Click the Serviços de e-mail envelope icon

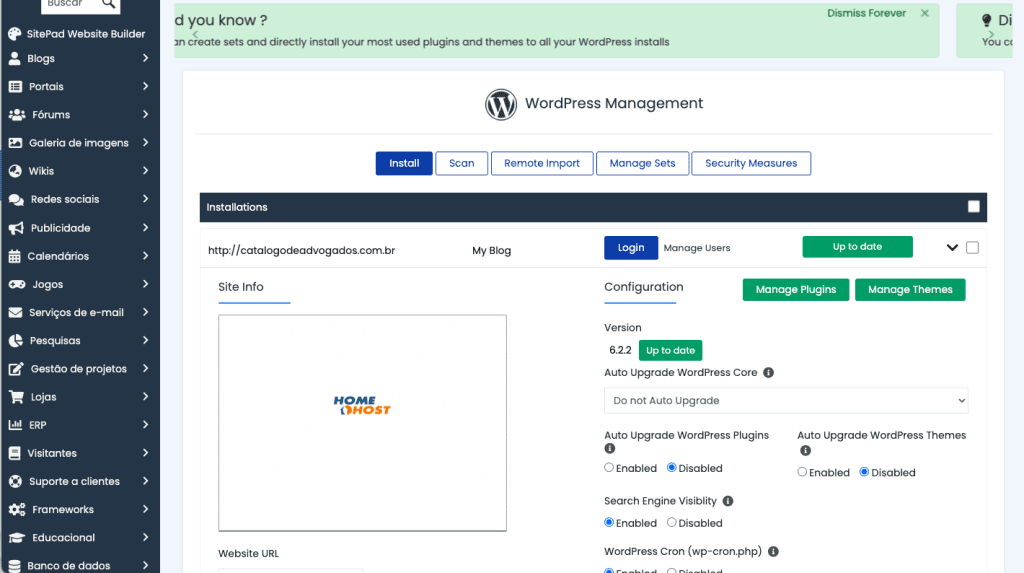click(x=15, y=312)
